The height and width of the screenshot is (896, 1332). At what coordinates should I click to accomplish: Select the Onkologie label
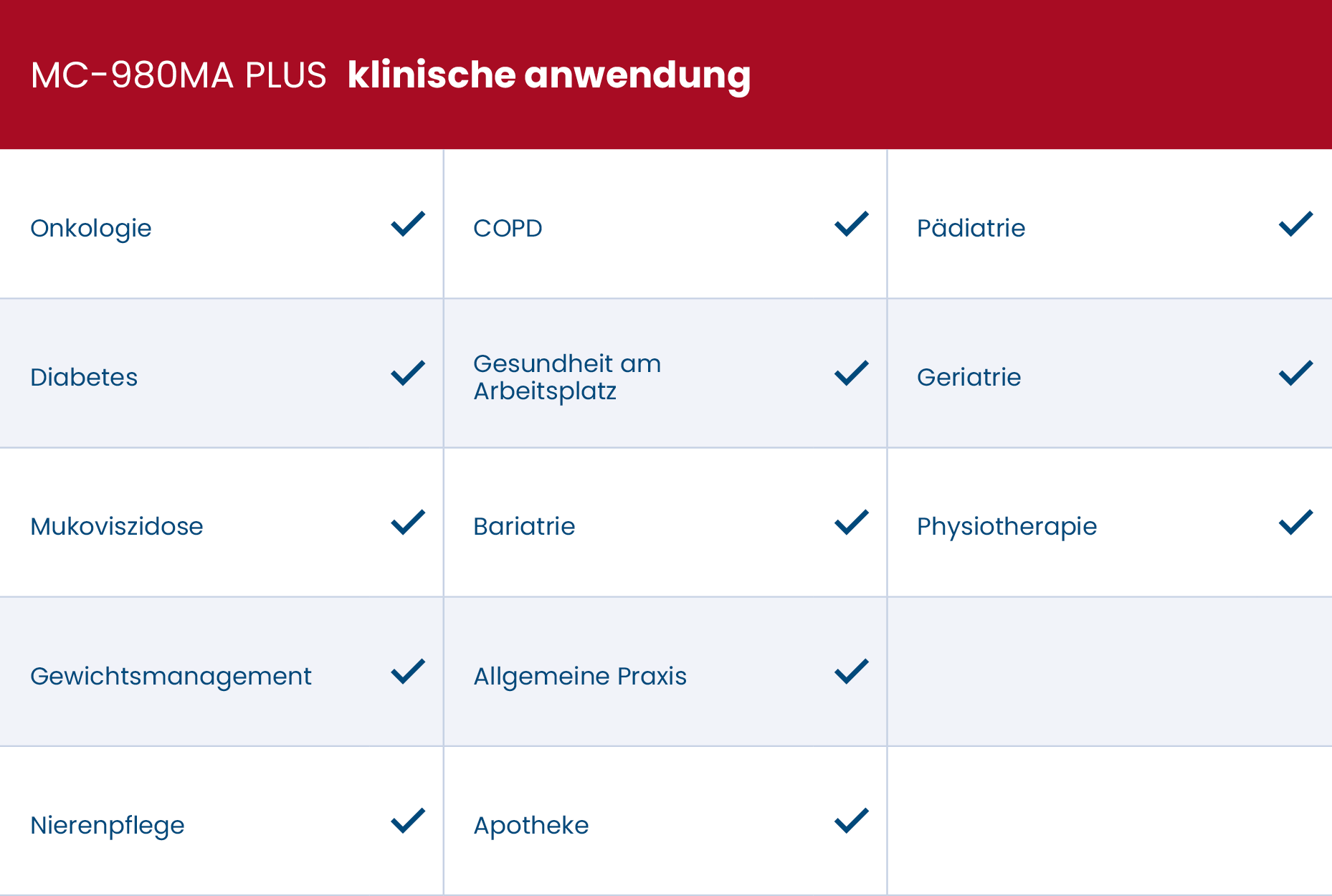click(x=91, y=229)
